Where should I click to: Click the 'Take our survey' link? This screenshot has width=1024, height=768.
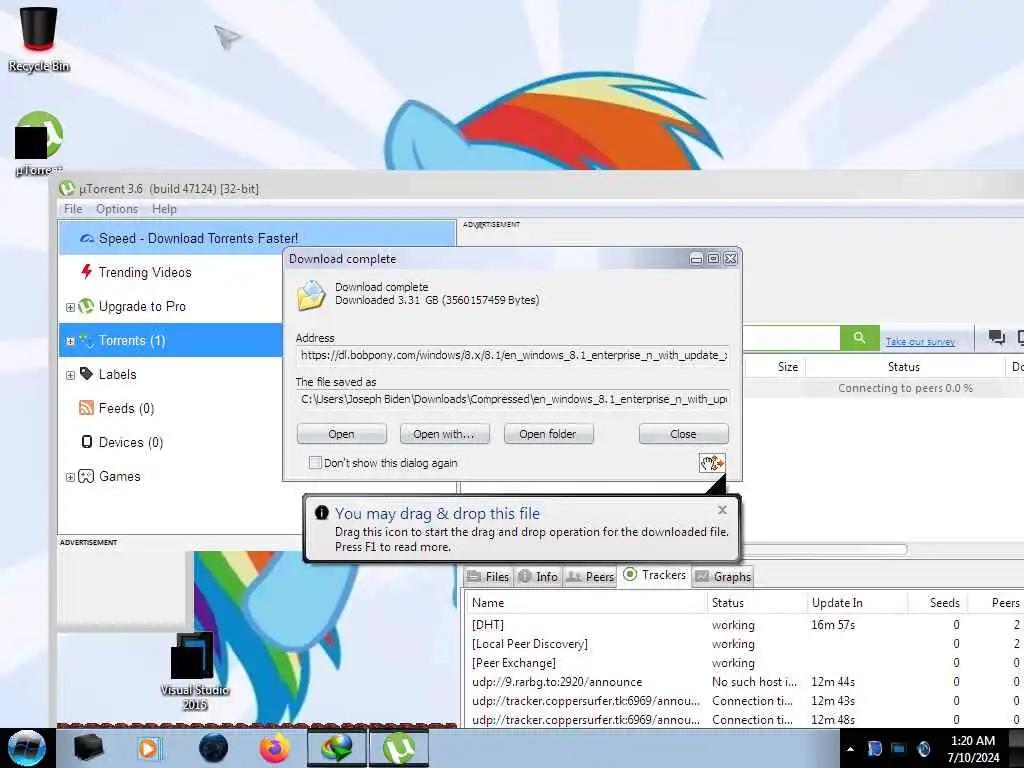coord(920,341)
